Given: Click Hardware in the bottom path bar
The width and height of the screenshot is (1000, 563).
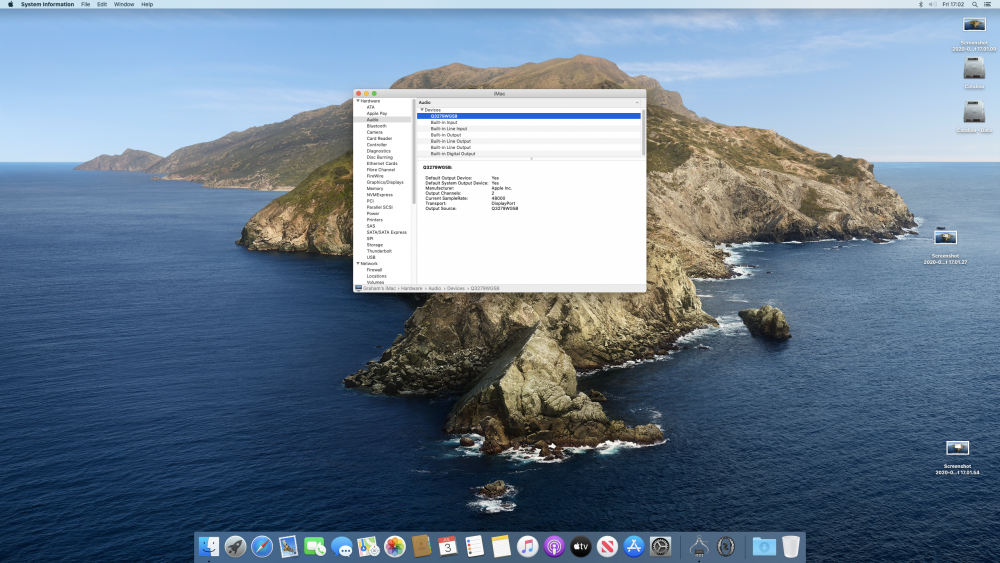Looking at the screenshot, I should coord(411,288).
